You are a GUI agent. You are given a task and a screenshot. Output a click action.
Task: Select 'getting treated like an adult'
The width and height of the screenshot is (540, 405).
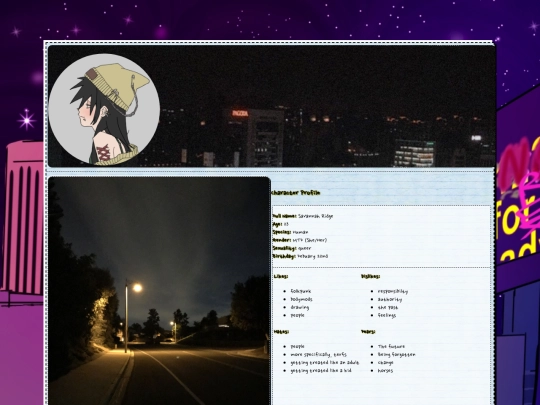point(325,362)
